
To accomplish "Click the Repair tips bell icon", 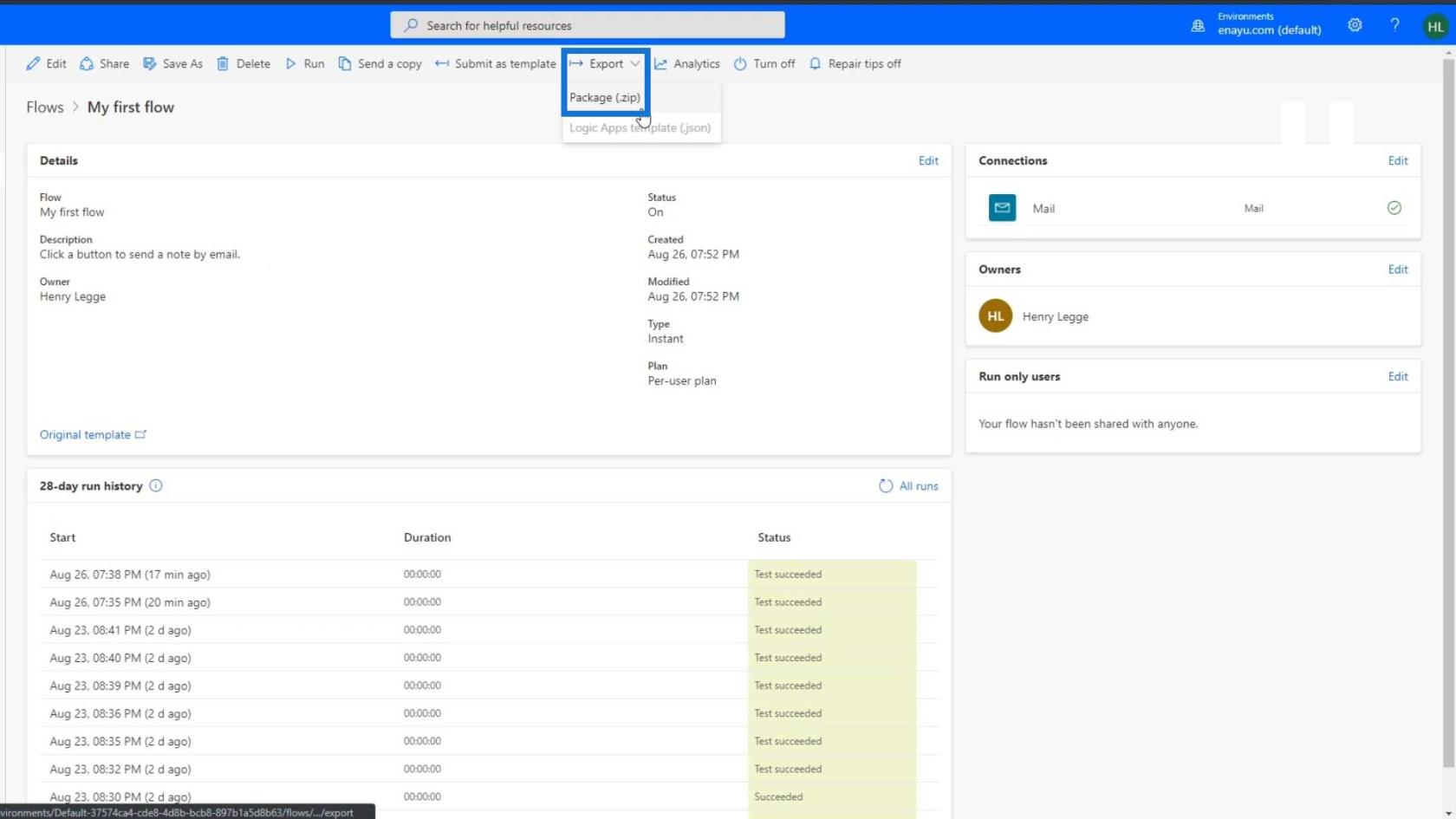I will 815,63.
